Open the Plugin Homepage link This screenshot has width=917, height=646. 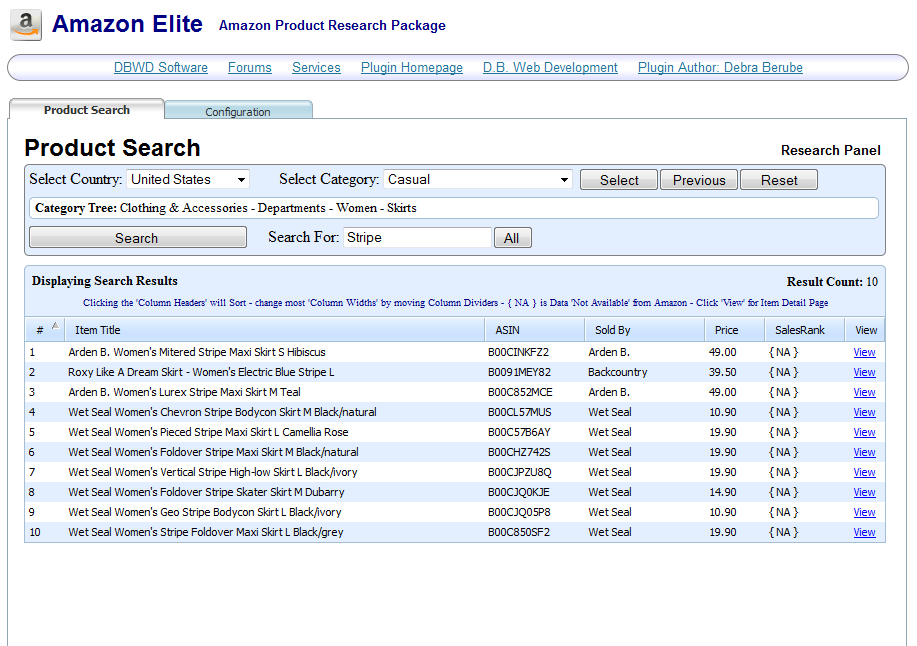(x=412, y=67)
